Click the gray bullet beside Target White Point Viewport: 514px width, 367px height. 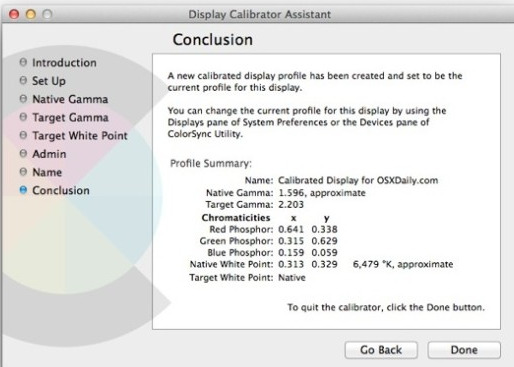[x=23, y=135]
